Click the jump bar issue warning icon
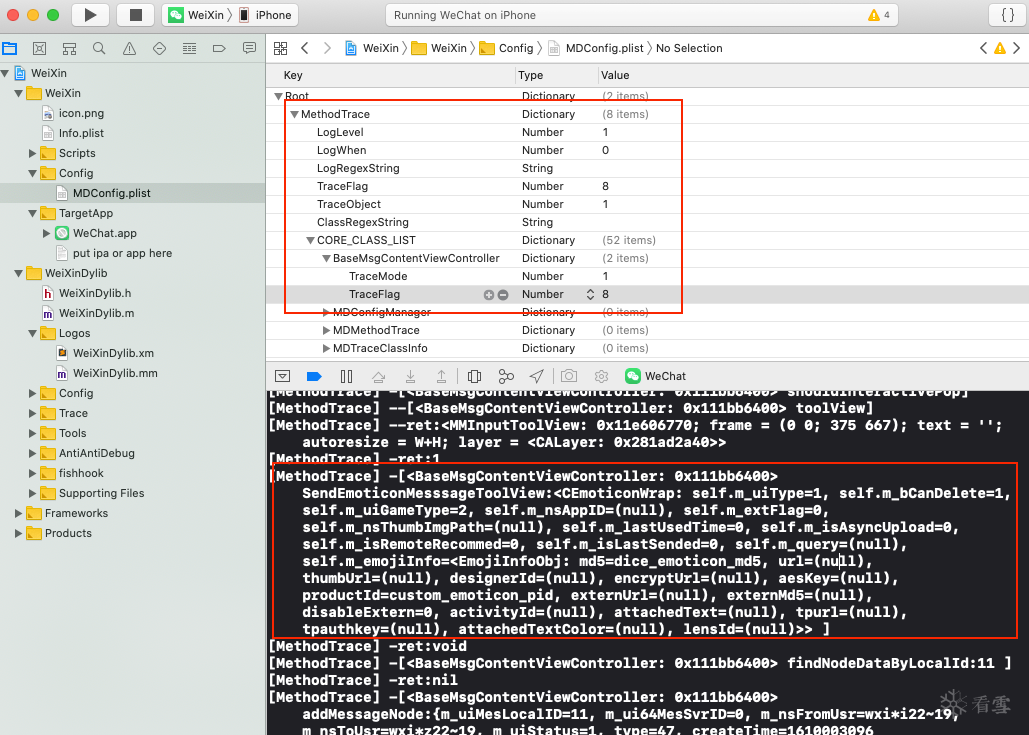Screen dimensions: 1029x735 (999, 48)
